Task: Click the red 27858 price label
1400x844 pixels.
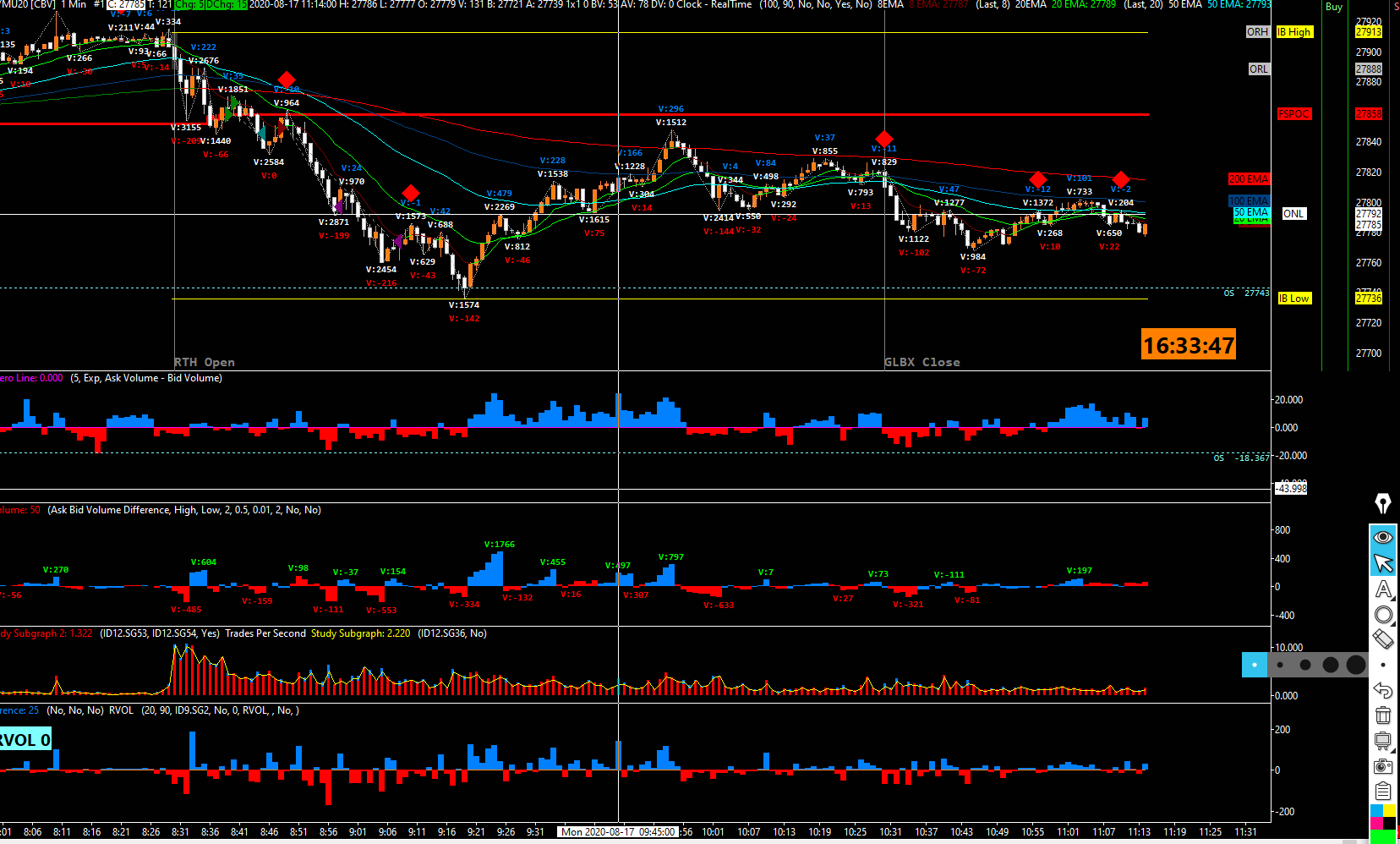Action: [1369, 114]
